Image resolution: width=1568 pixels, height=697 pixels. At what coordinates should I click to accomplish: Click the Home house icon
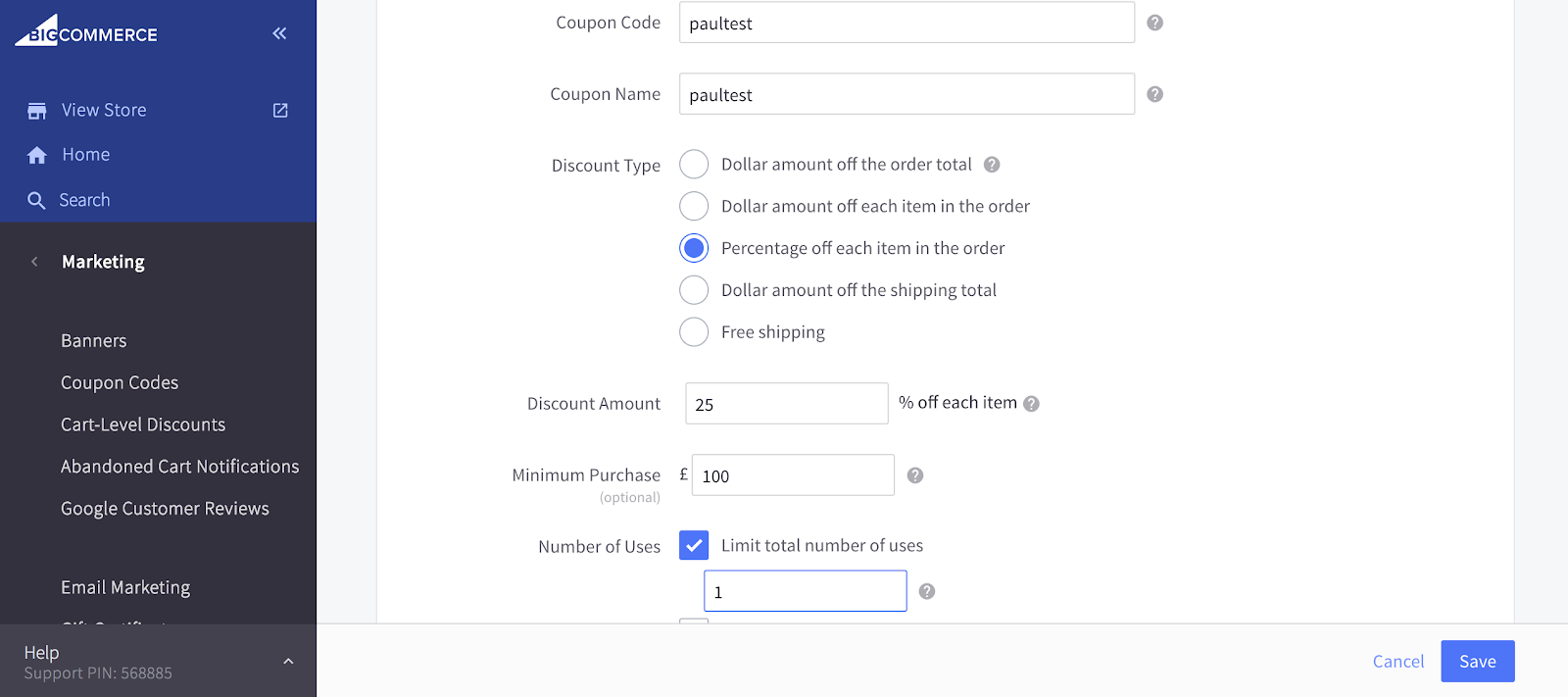[37, 155]
